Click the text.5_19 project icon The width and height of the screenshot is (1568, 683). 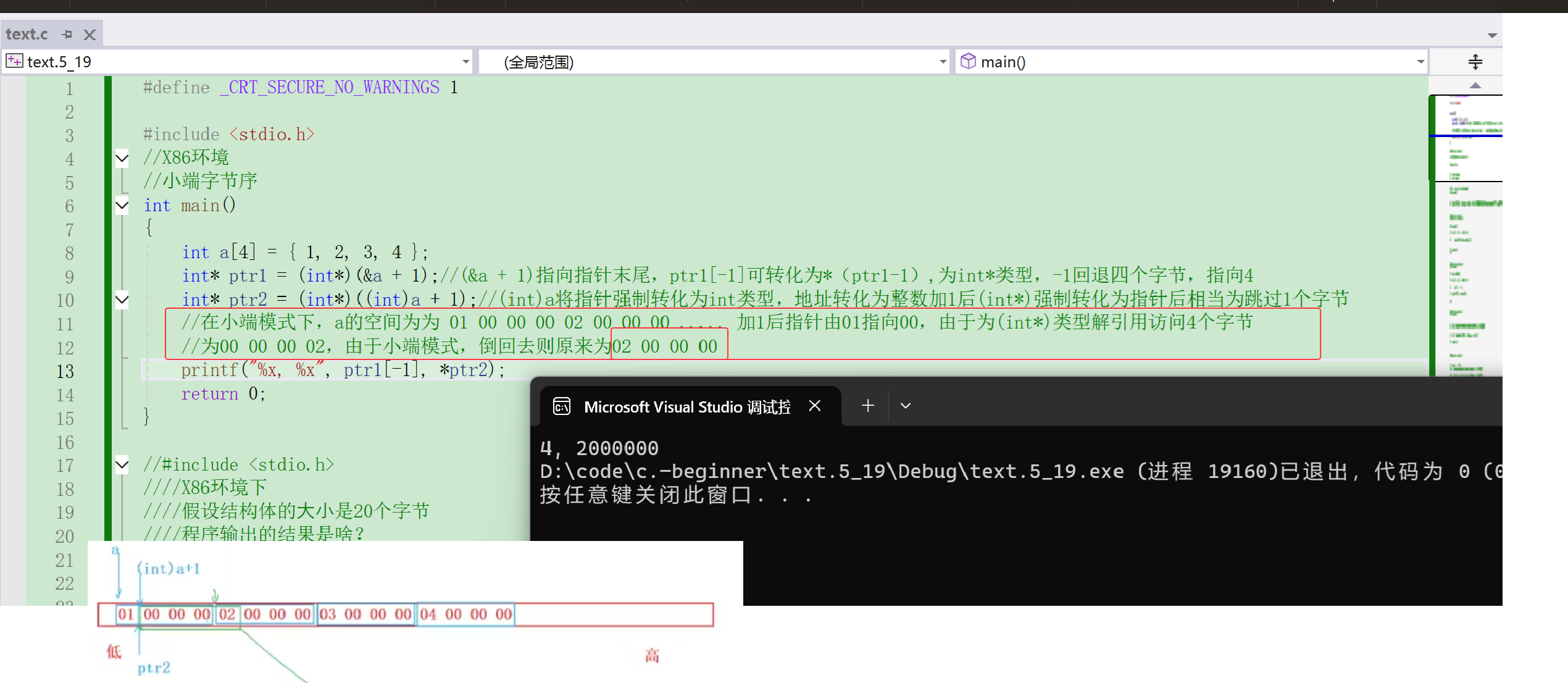(14, 61)
